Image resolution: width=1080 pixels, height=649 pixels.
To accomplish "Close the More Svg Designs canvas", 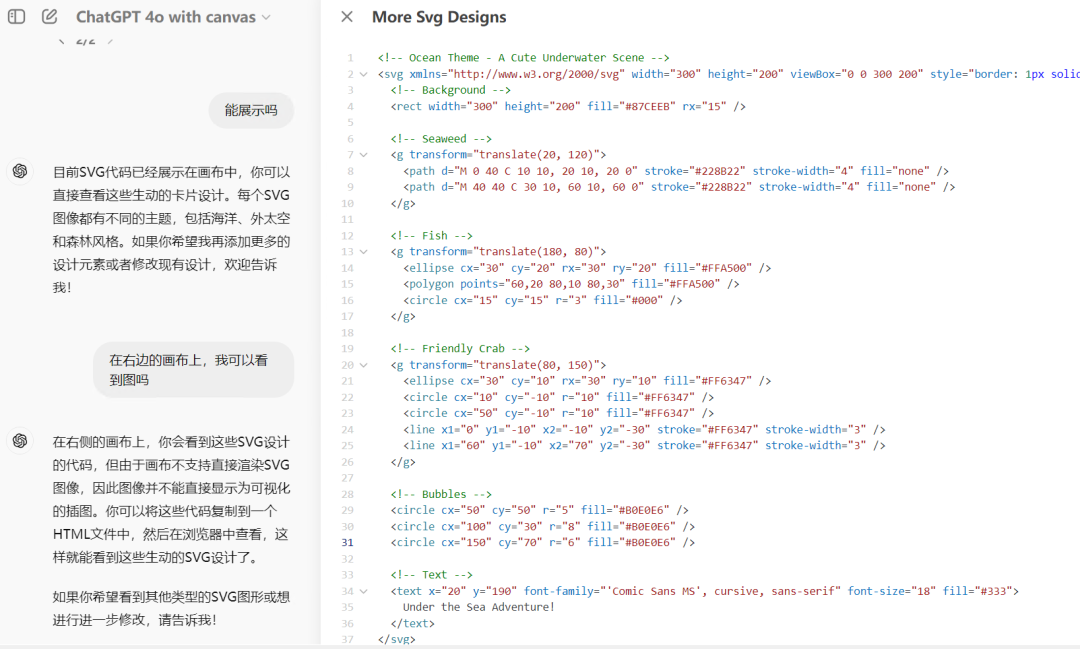I will [346, 17].
